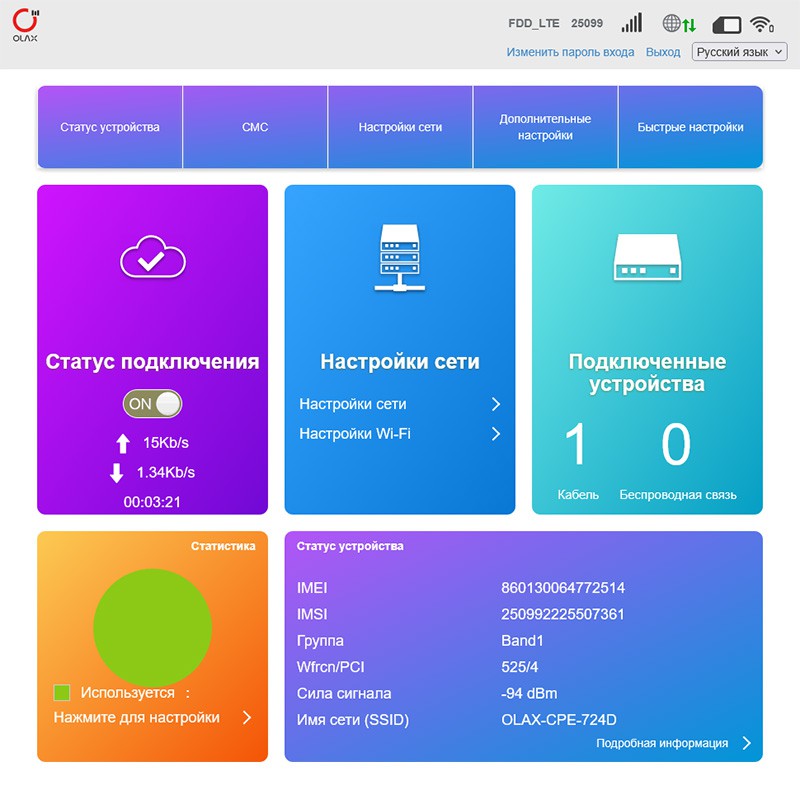Click the router connected devices icon
The height and width of the screenshot is (800, 800).
(x=647, y=258)
